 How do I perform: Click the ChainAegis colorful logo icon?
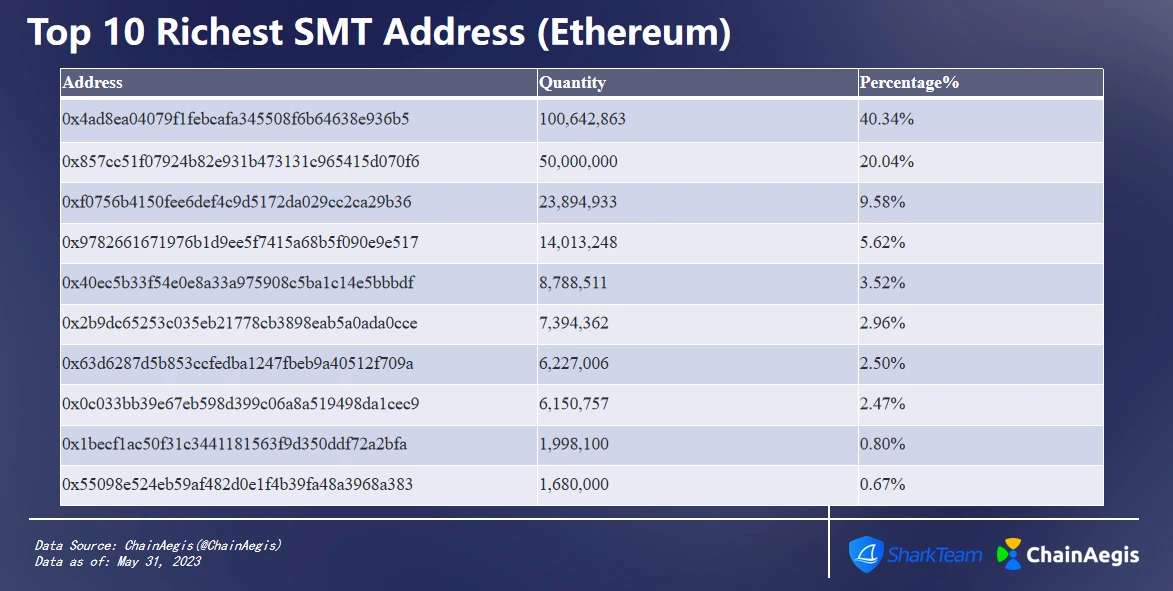(1009, 554)
